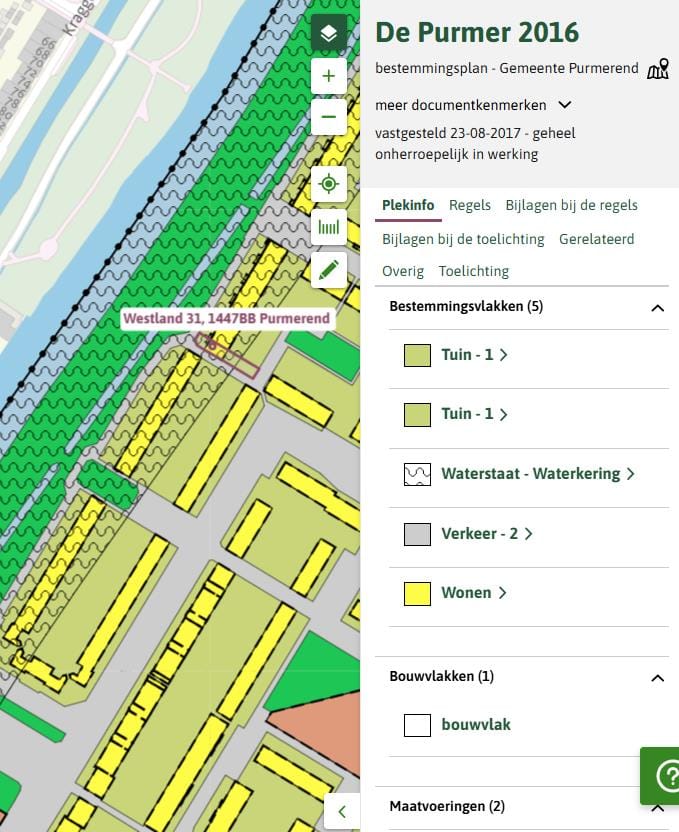Collapse the Bestemmingsvlakken section
Viewport: 679px width, 832px height.
click(657, 307)
